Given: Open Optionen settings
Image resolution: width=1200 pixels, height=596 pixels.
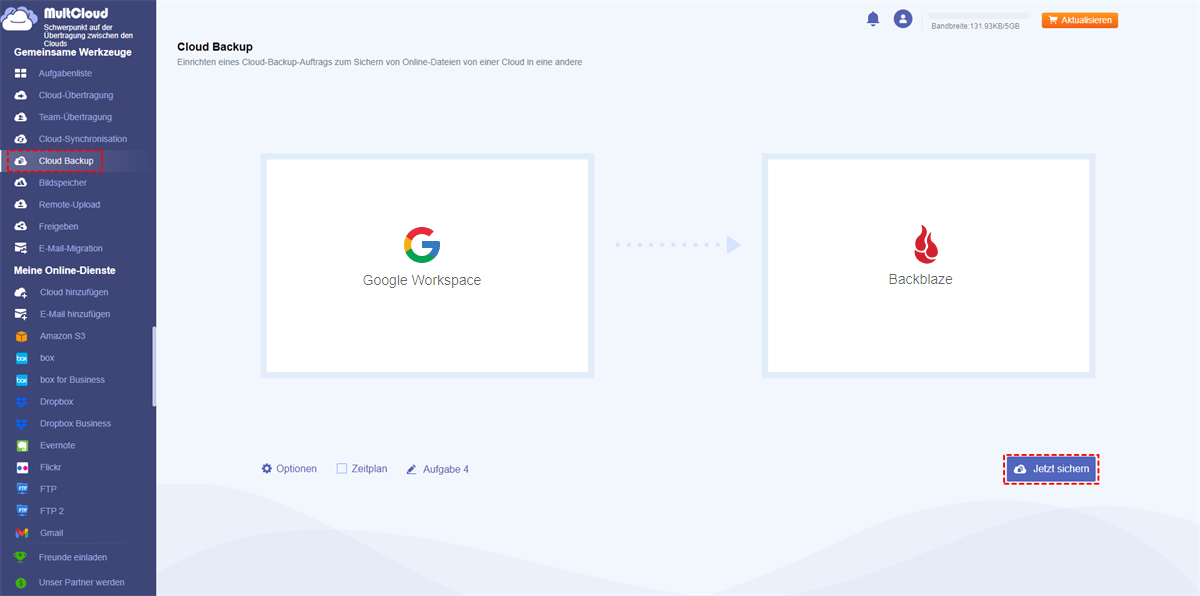Looking at the screenshot, I should 289,468.
